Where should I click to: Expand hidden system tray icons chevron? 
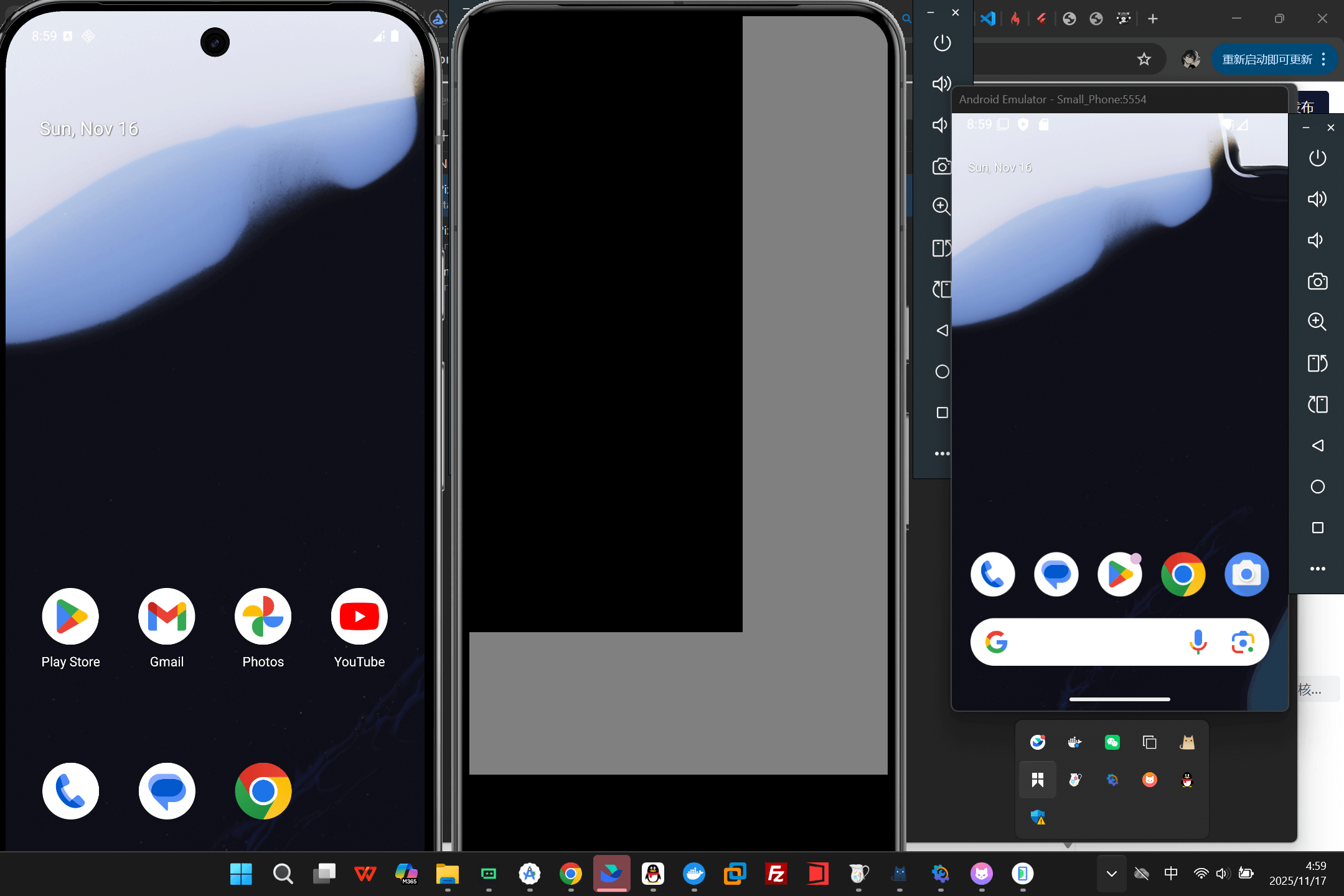[1111, 874]
